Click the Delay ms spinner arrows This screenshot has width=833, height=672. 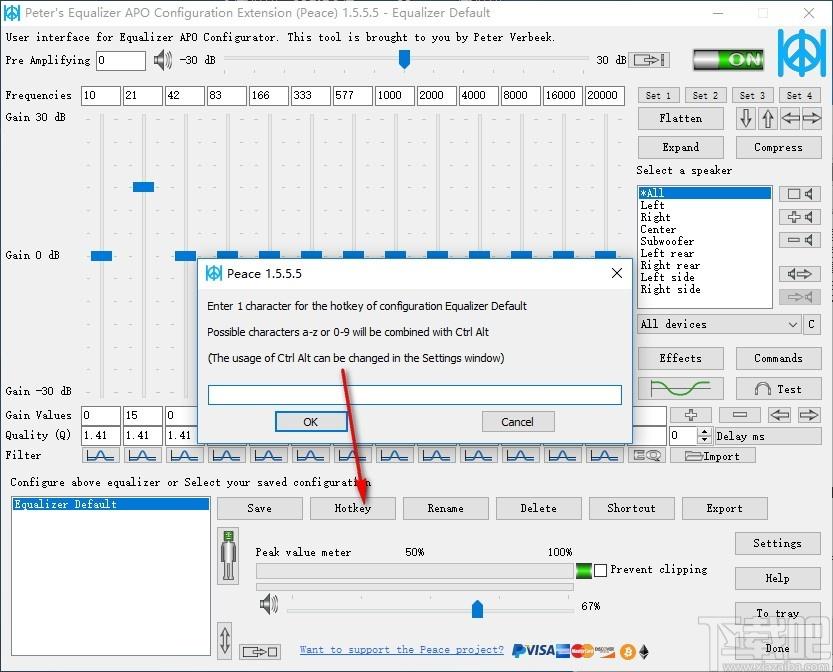704,436
